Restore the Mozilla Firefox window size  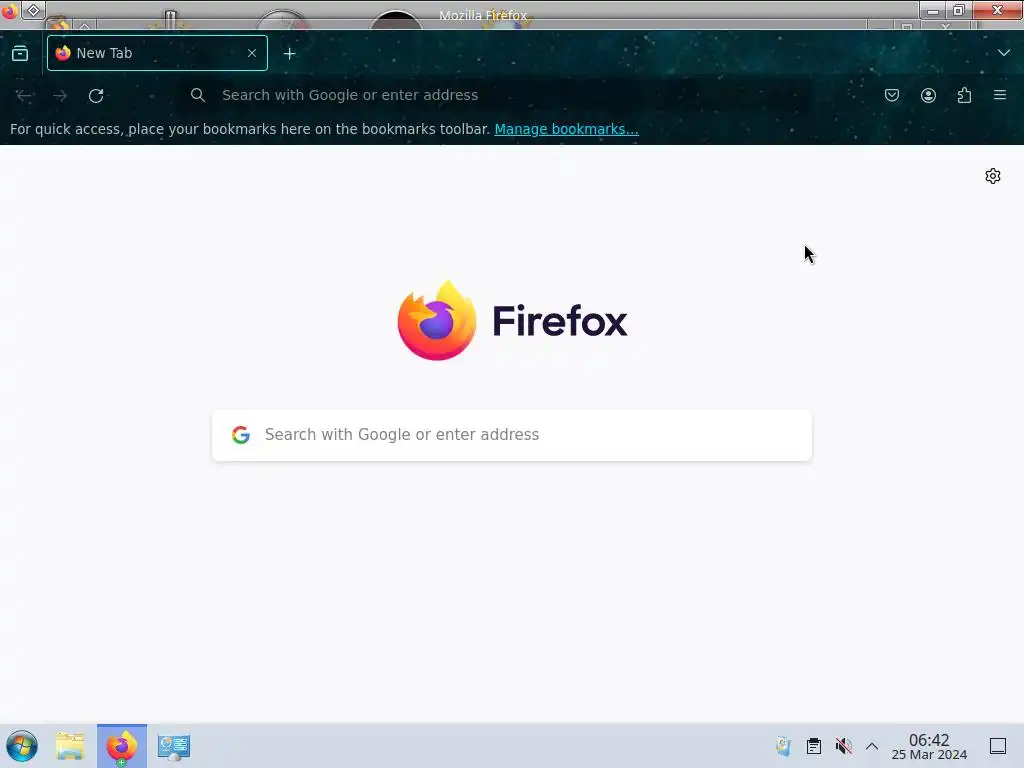coord(959,10)
